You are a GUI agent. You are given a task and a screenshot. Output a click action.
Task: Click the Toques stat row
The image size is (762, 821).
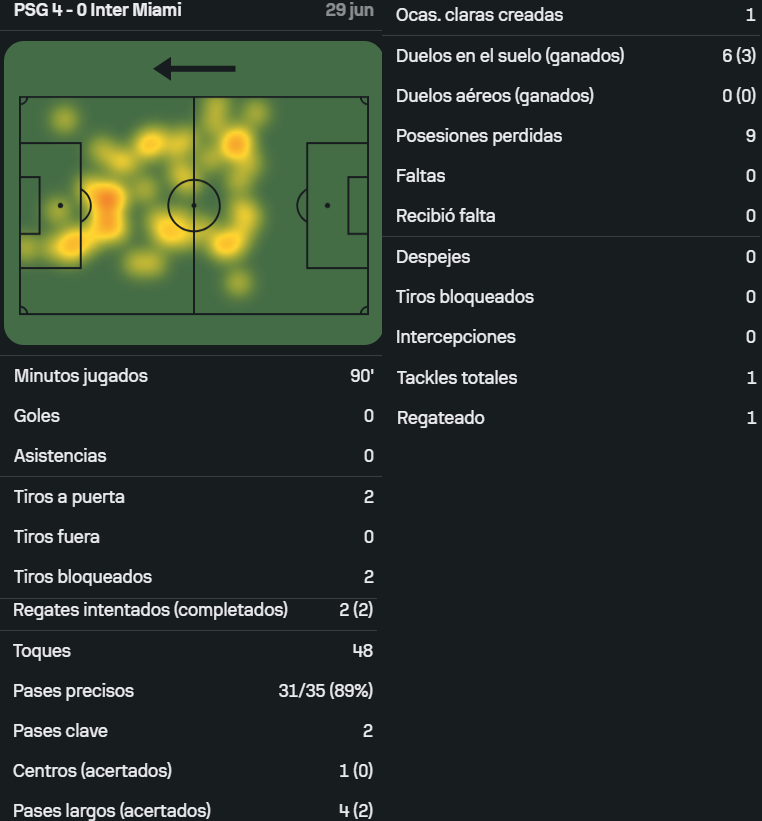tap(191, 651)
